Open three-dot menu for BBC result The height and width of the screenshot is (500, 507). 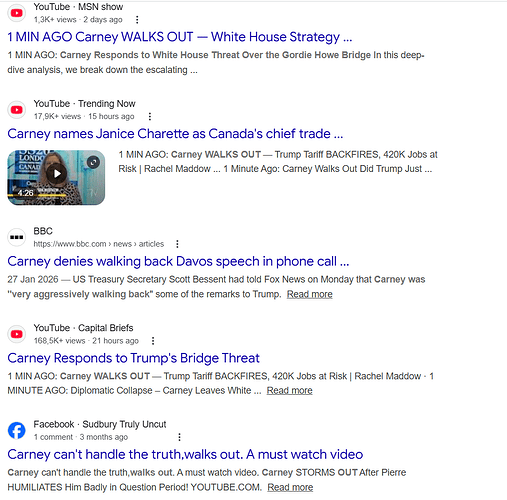[177, 244]
